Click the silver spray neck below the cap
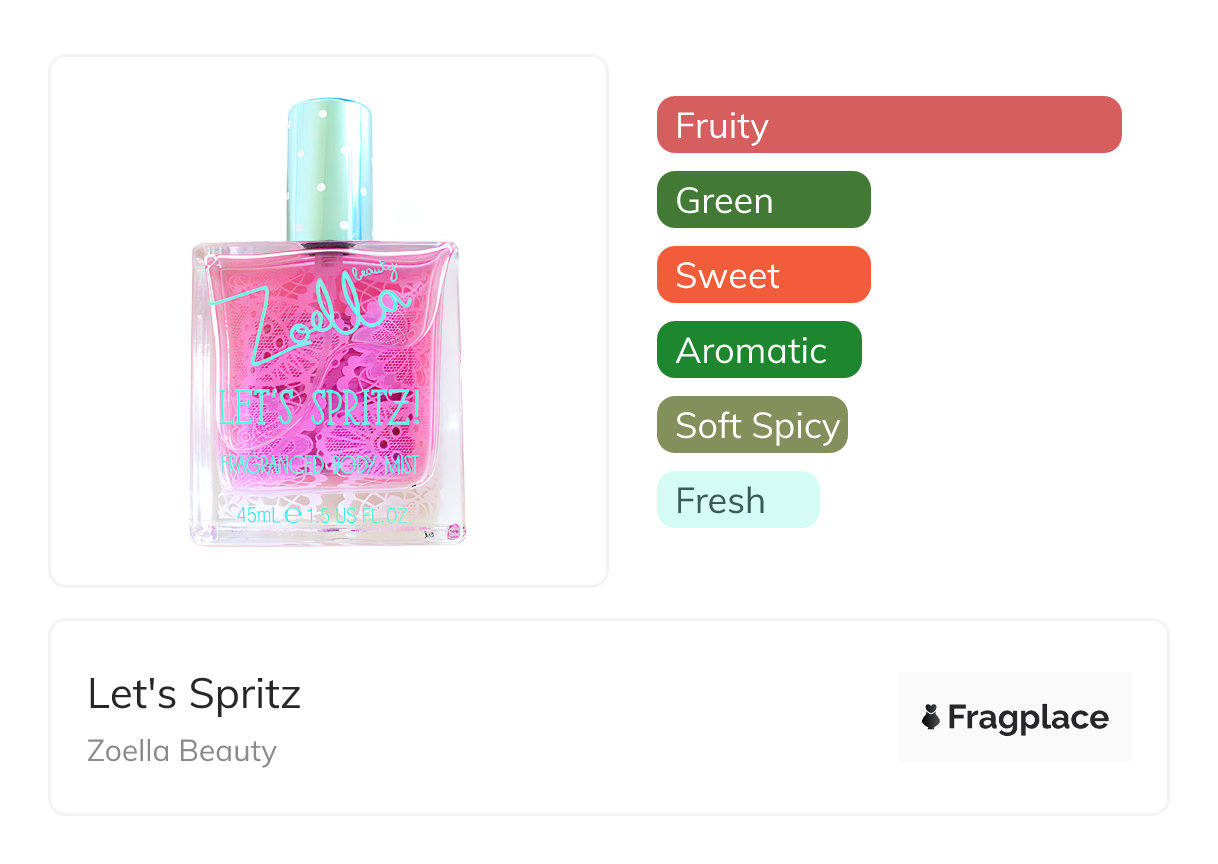1218x864 pixels. tap(330, 242)
